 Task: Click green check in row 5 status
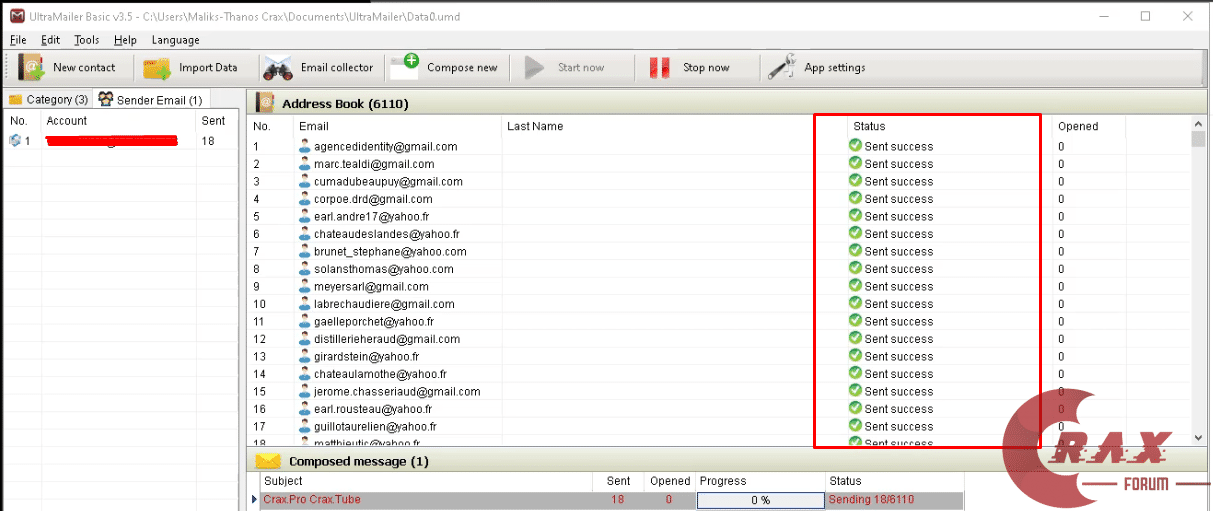click(855, 215)
